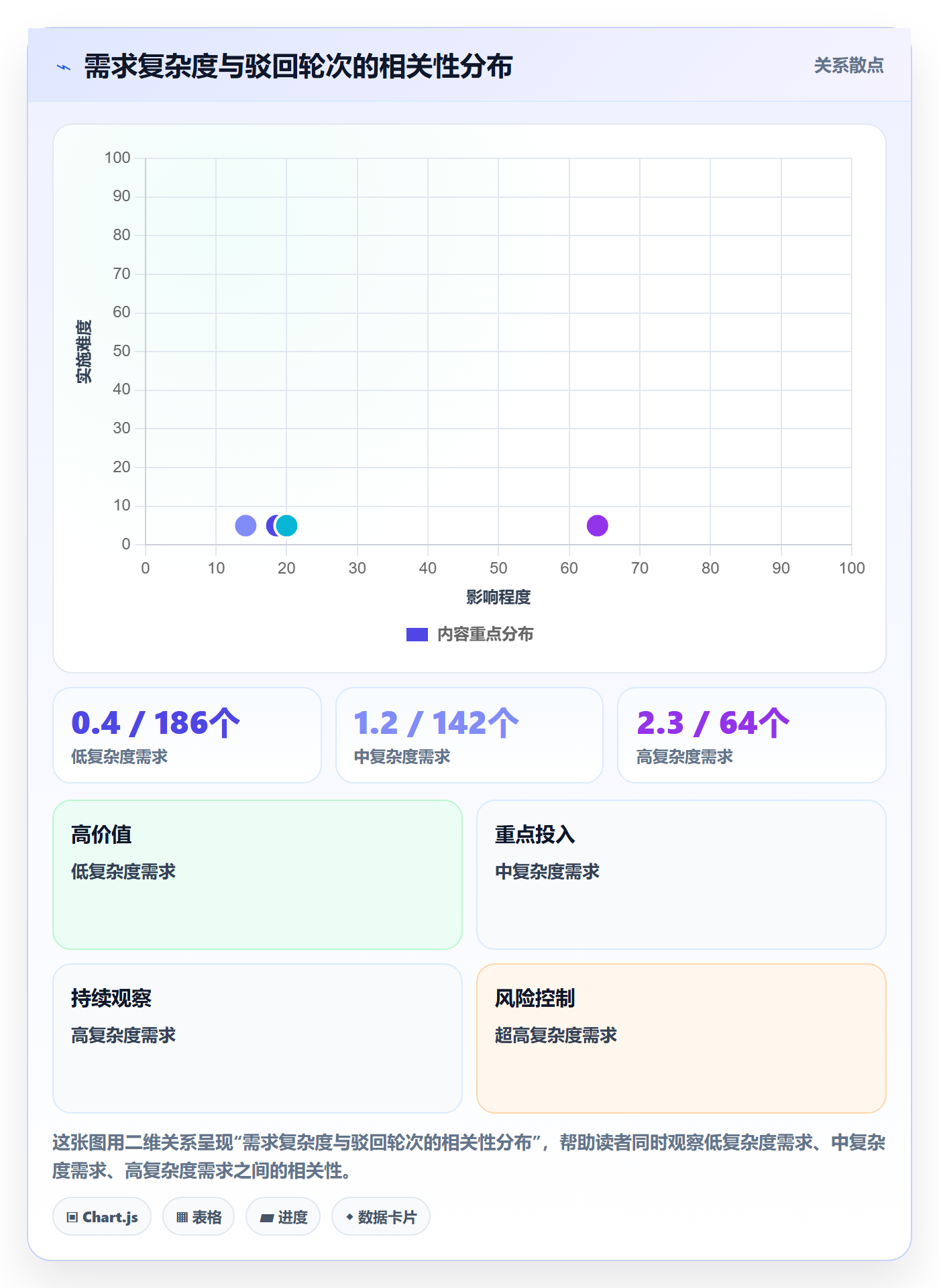
Task: Click the description paragraph starting "这张图用二维关系呈现"
Action: (x=469, y=1156)
